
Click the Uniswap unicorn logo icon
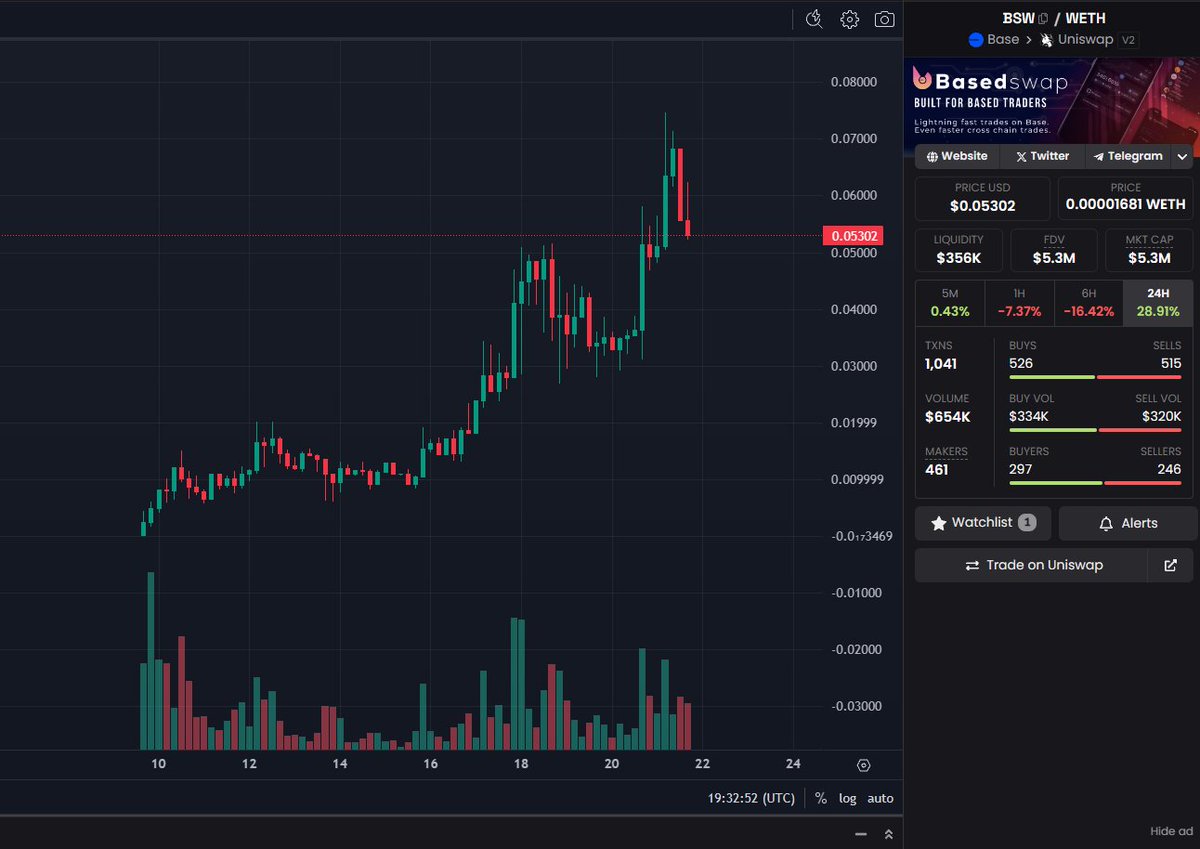[1047, 40]
